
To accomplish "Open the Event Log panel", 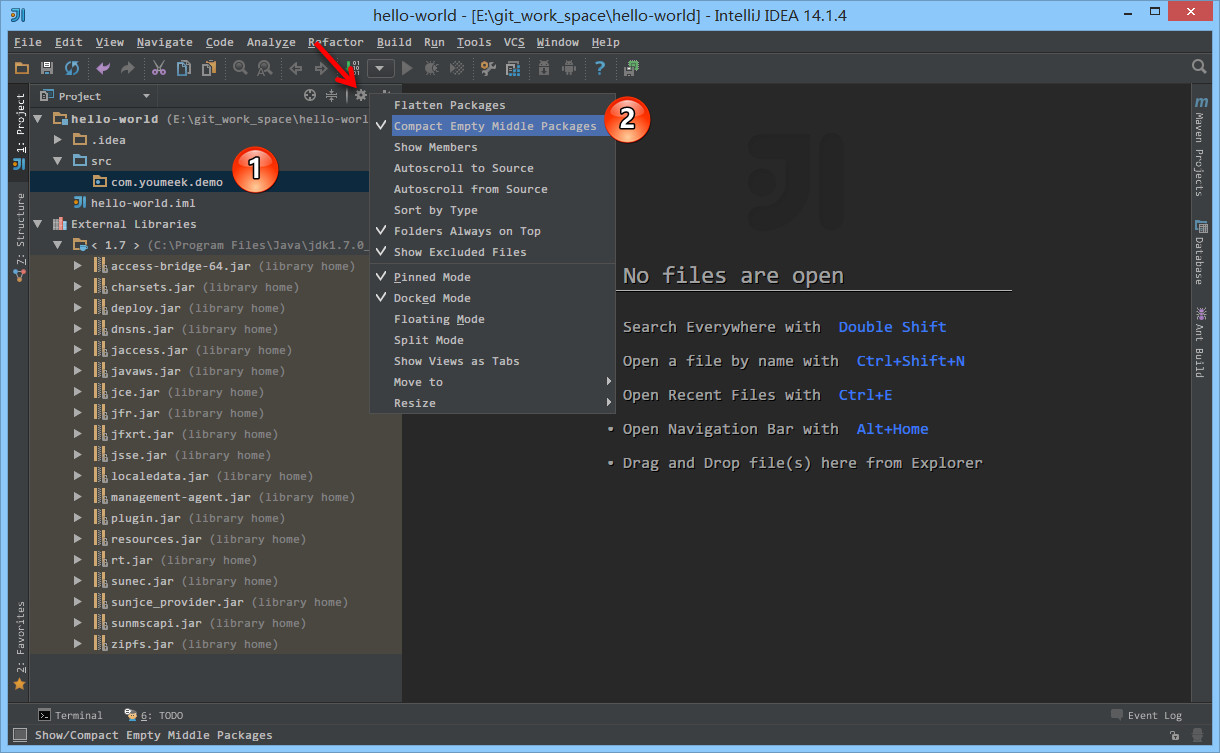I will (x=1146, y=715).
